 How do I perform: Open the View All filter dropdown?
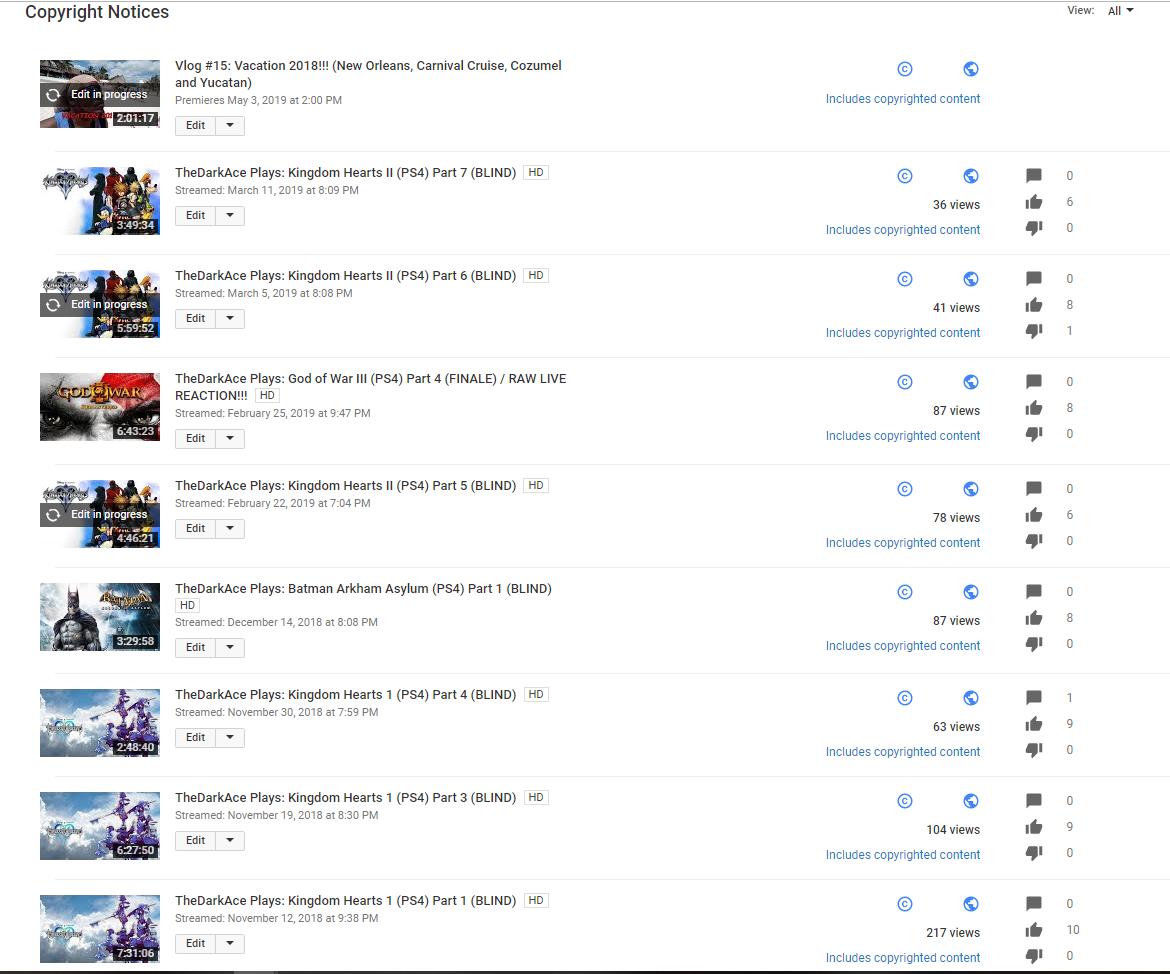pos(1120,10)
